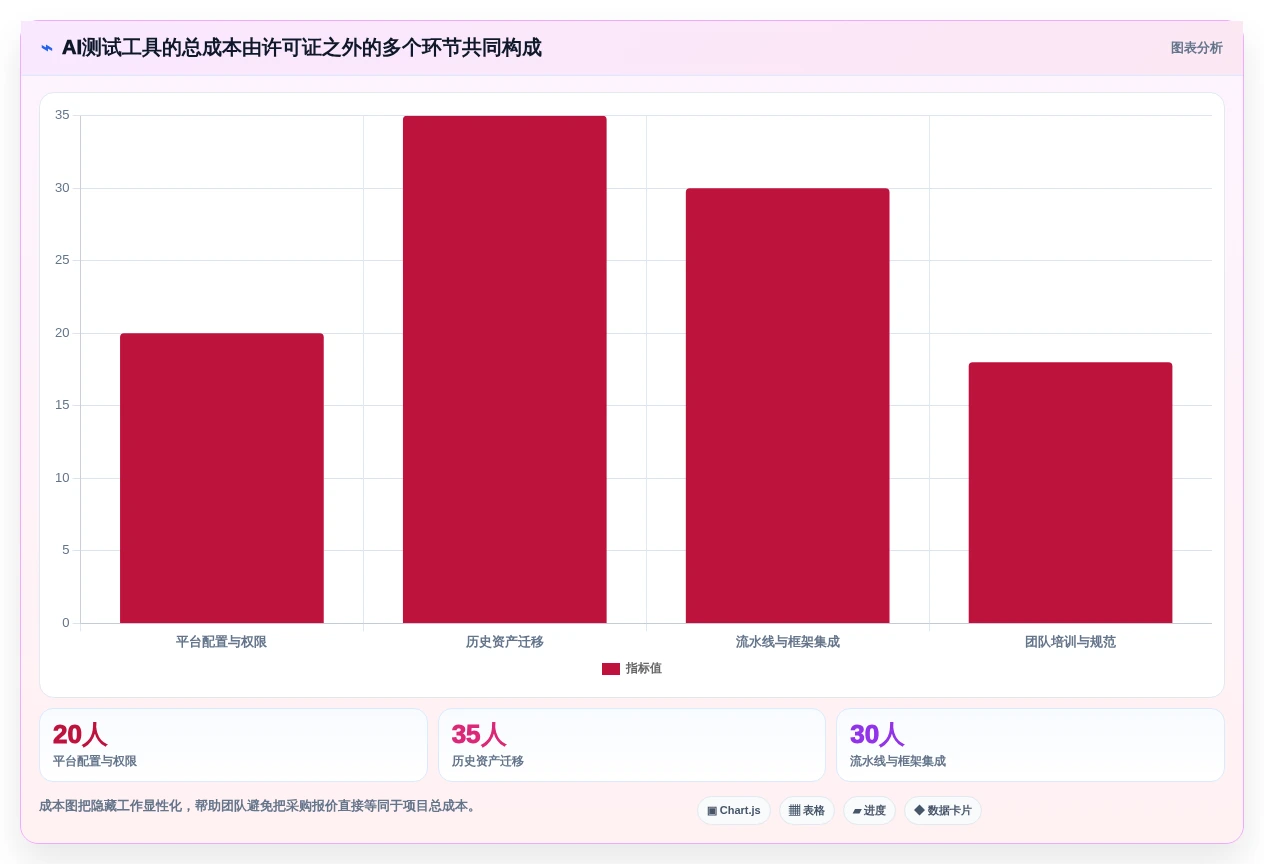This screenshot has height=864, width=1264.
Task: Select the Chart.js tag chip
Action: click(x=734, y=811)
